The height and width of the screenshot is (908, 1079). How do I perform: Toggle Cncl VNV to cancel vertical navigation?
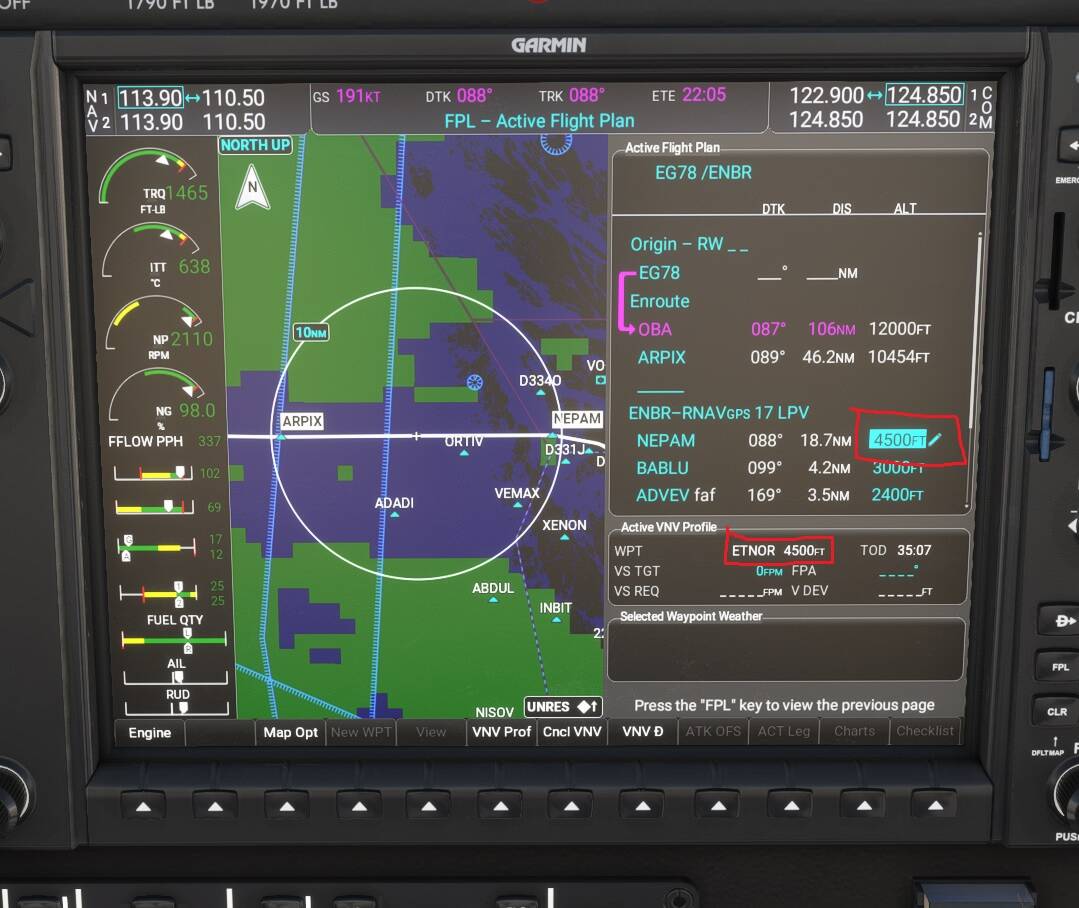coord(571,731)
